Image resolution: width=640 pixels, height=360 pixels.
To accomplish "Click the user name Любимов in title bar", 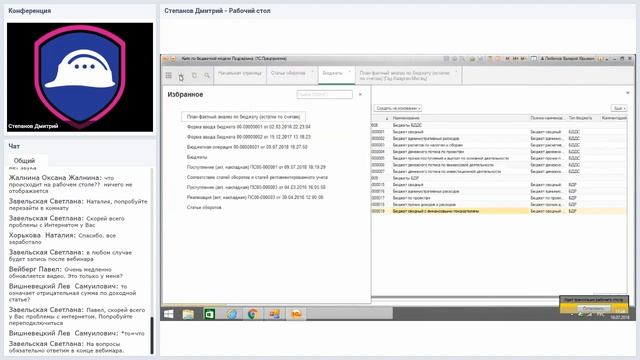I will pyautogui.click(x=568, y=59).
